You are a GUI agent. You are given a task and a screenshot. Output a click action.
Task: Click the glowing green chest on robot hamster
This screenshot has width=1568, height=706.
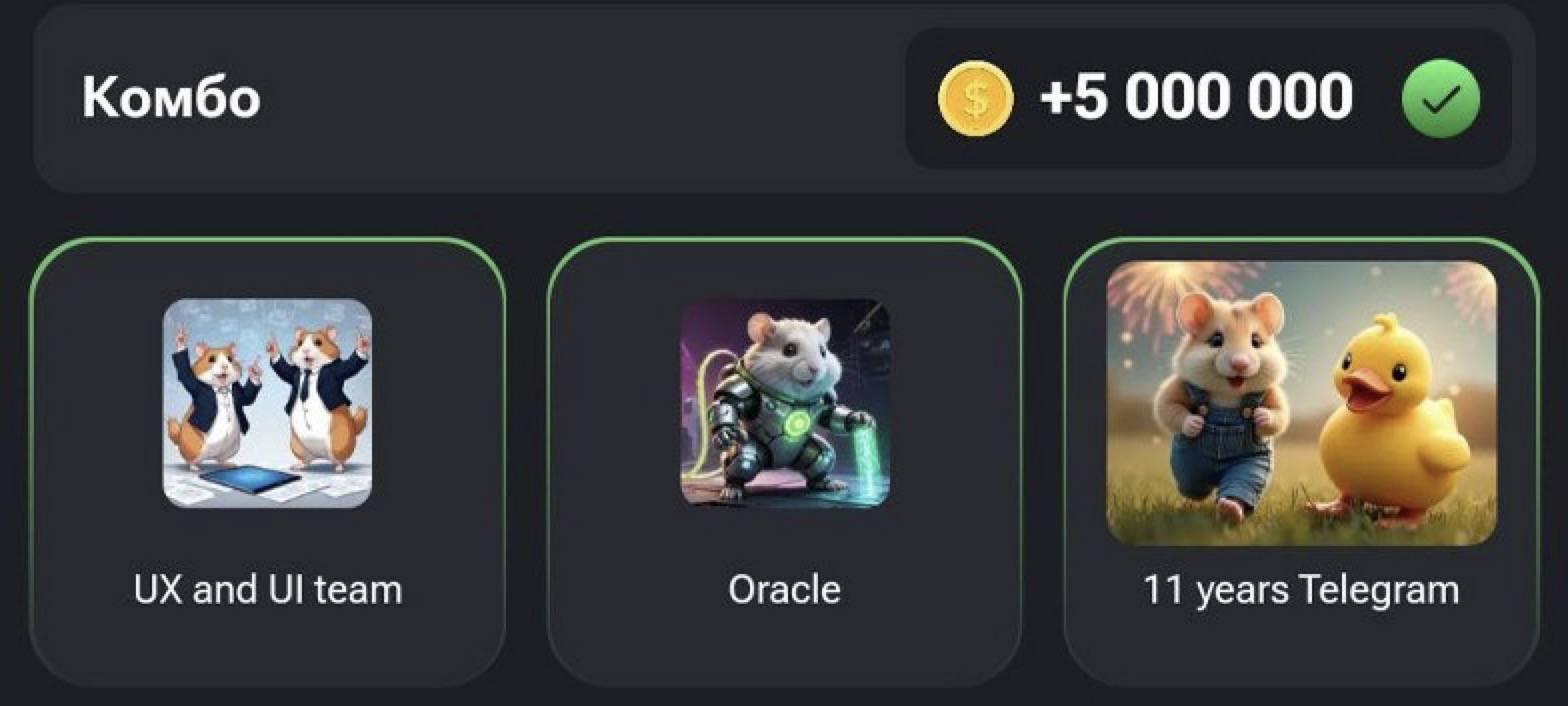pos(797,424)
